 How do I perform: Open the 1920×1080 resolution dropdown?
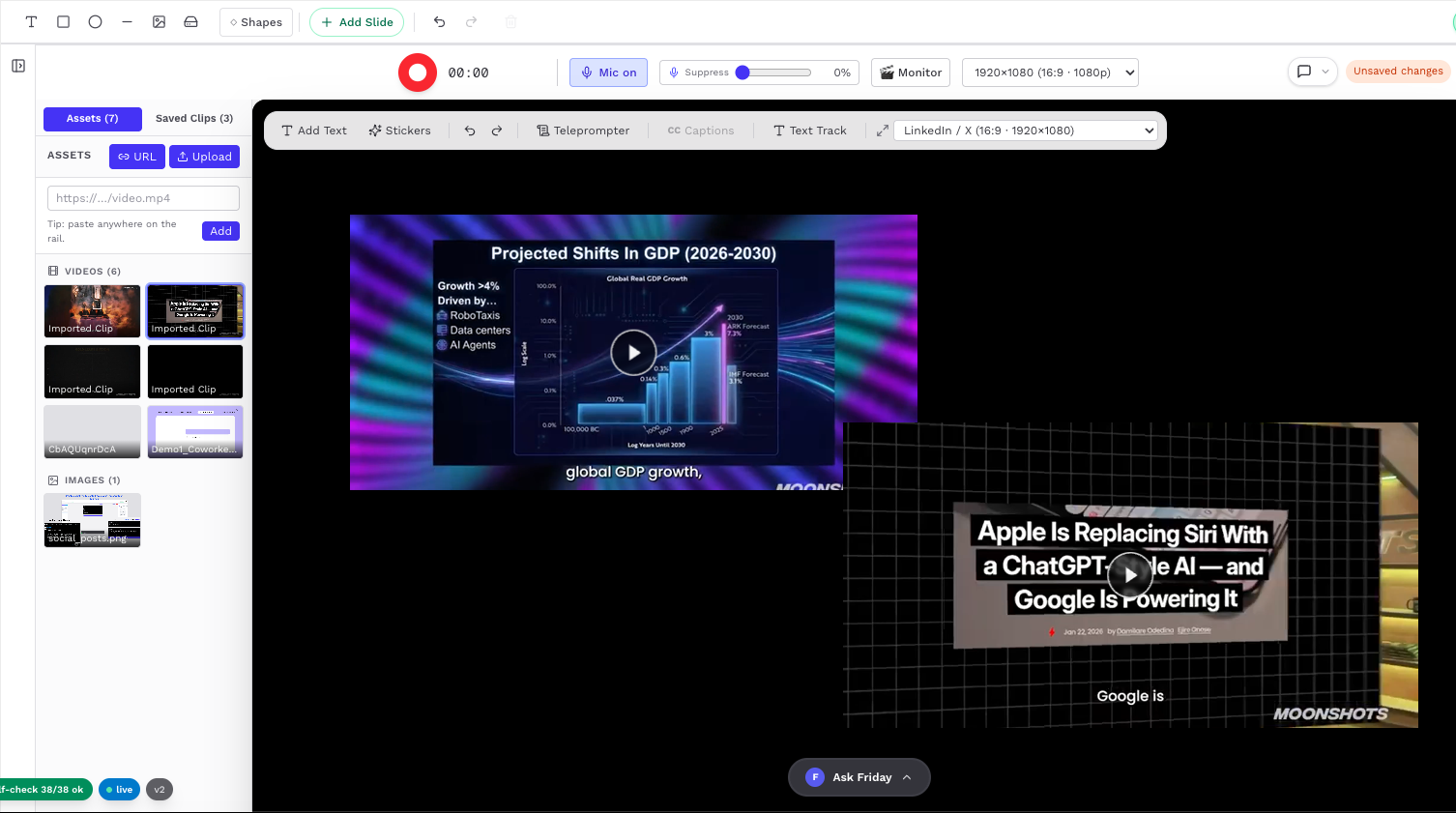pos(1050,73)
